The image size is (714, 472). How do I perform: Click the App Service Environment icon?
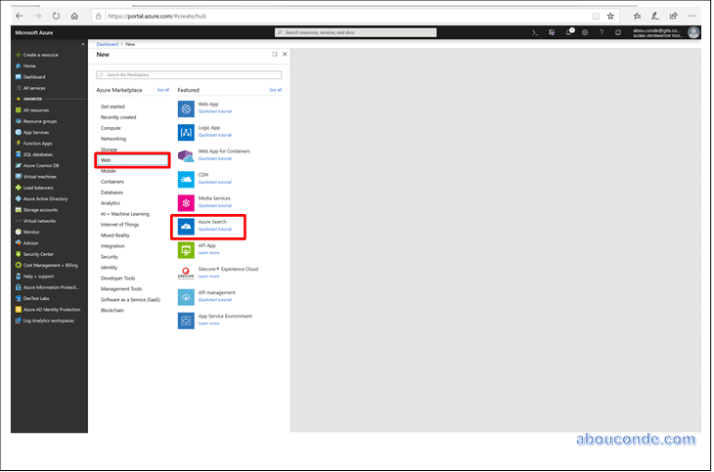pyautogui.click(x=186, y=320)
